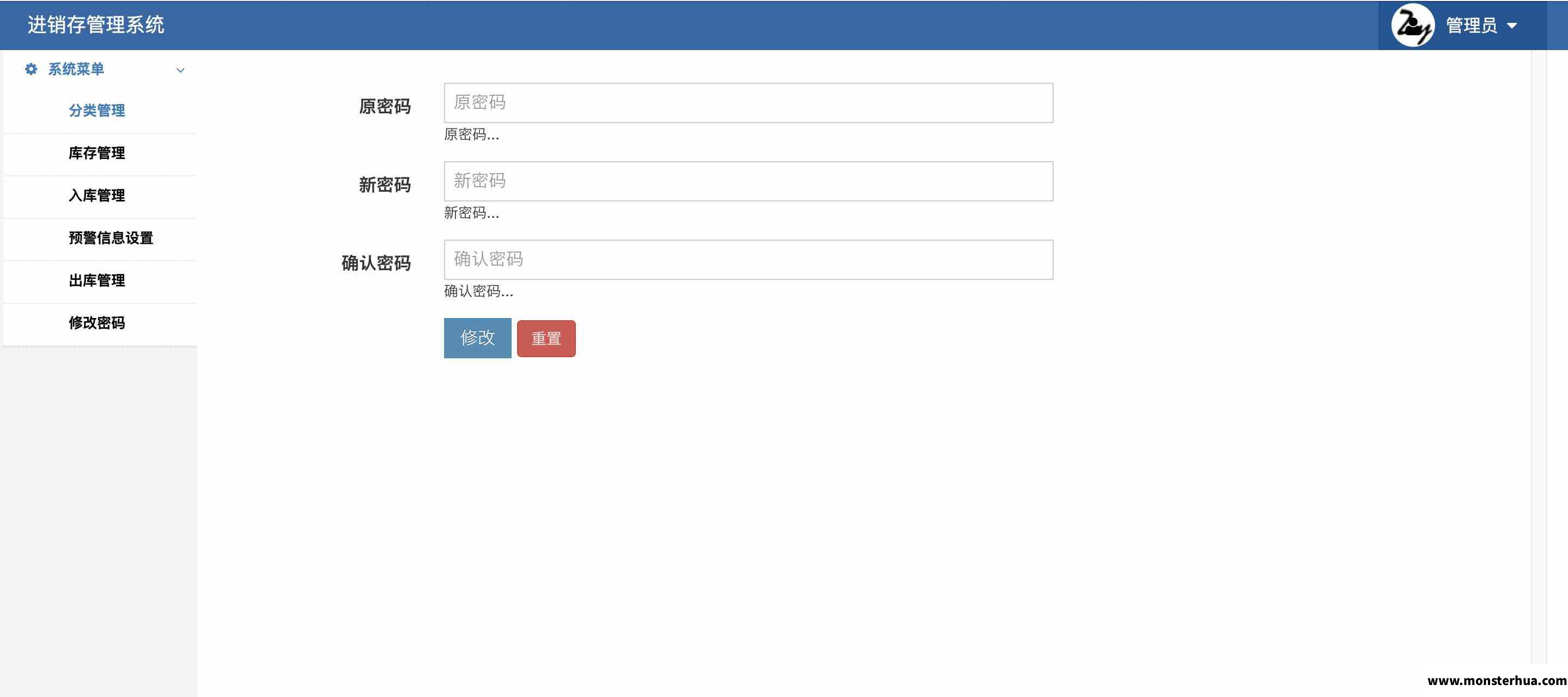Click the blue 修改 submit button
Viewport: 1568px width, 697px height.
[477, 338]
